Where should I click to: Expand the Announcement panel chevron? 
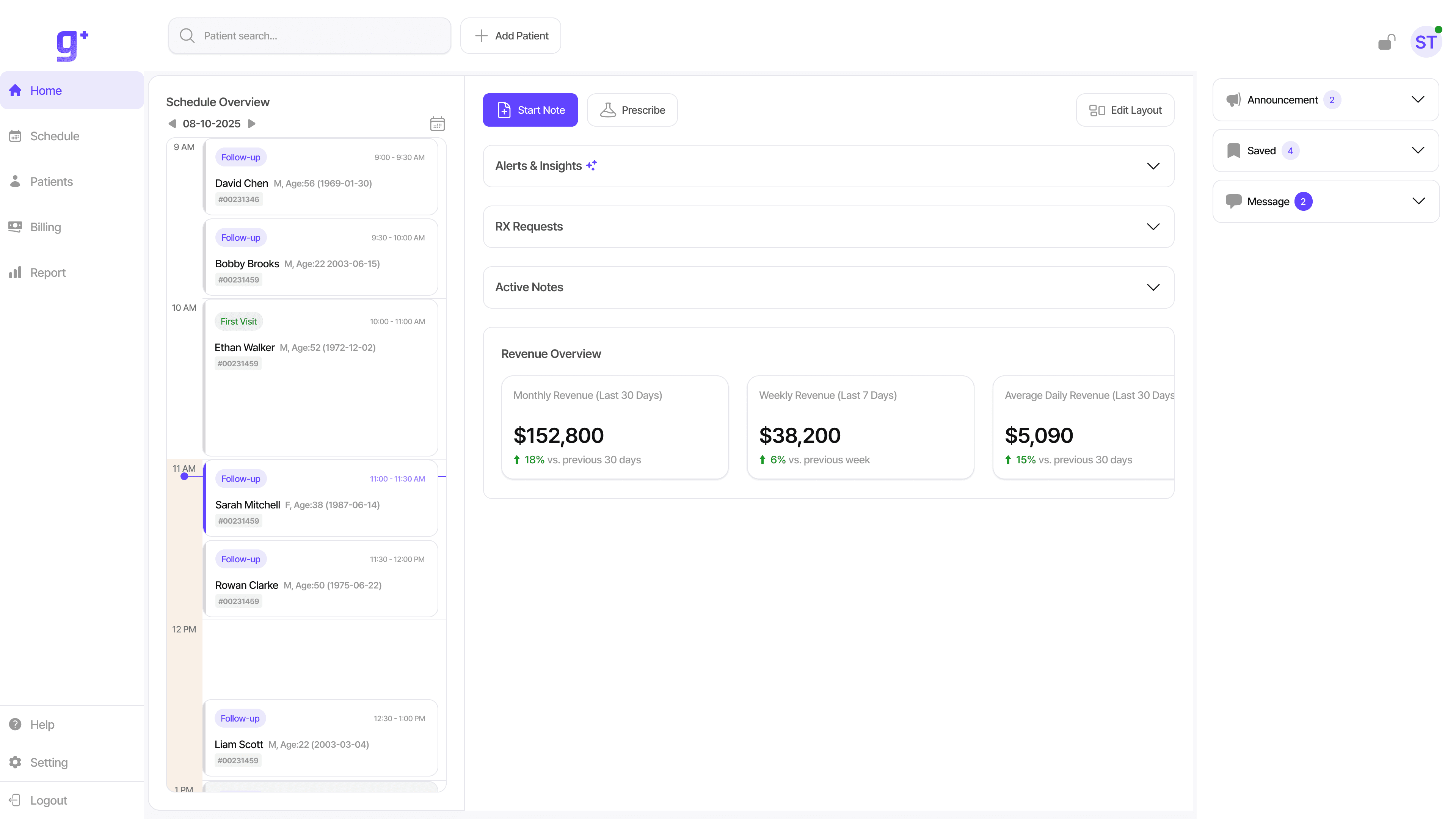pos(1417,100)
